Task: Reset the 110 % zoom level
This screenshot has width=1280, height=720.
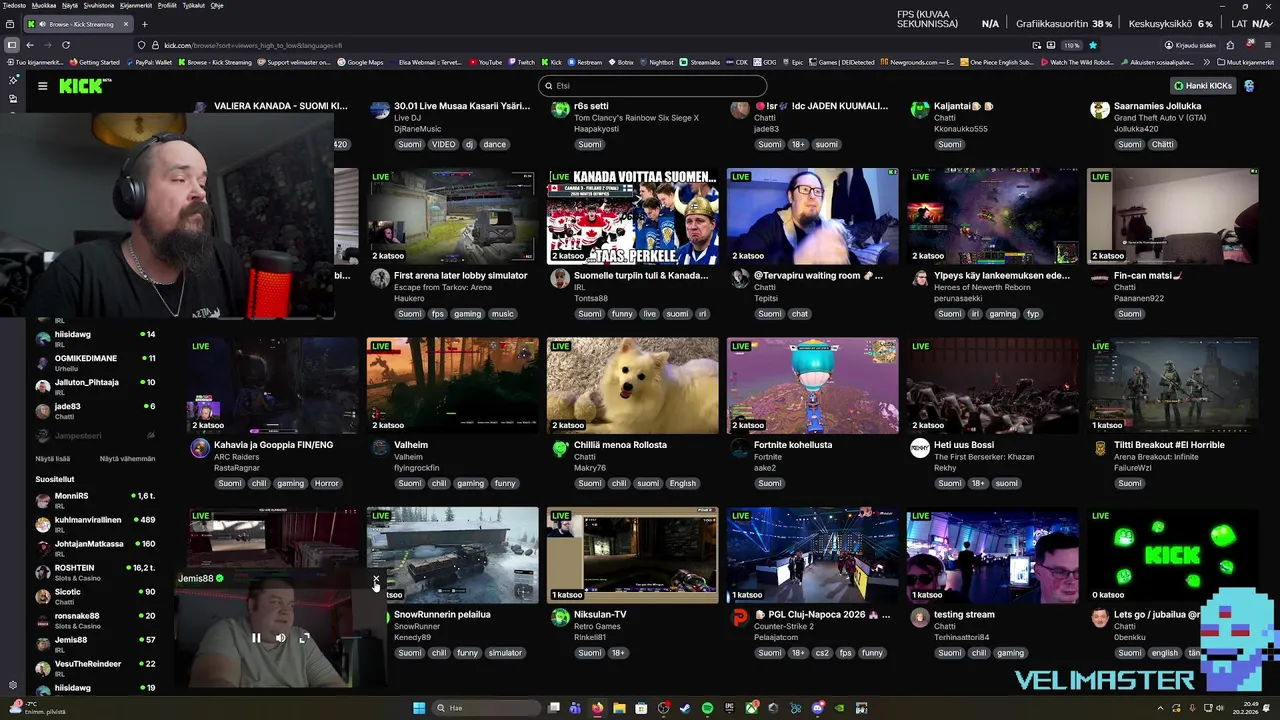Action: click(1071, 45)
